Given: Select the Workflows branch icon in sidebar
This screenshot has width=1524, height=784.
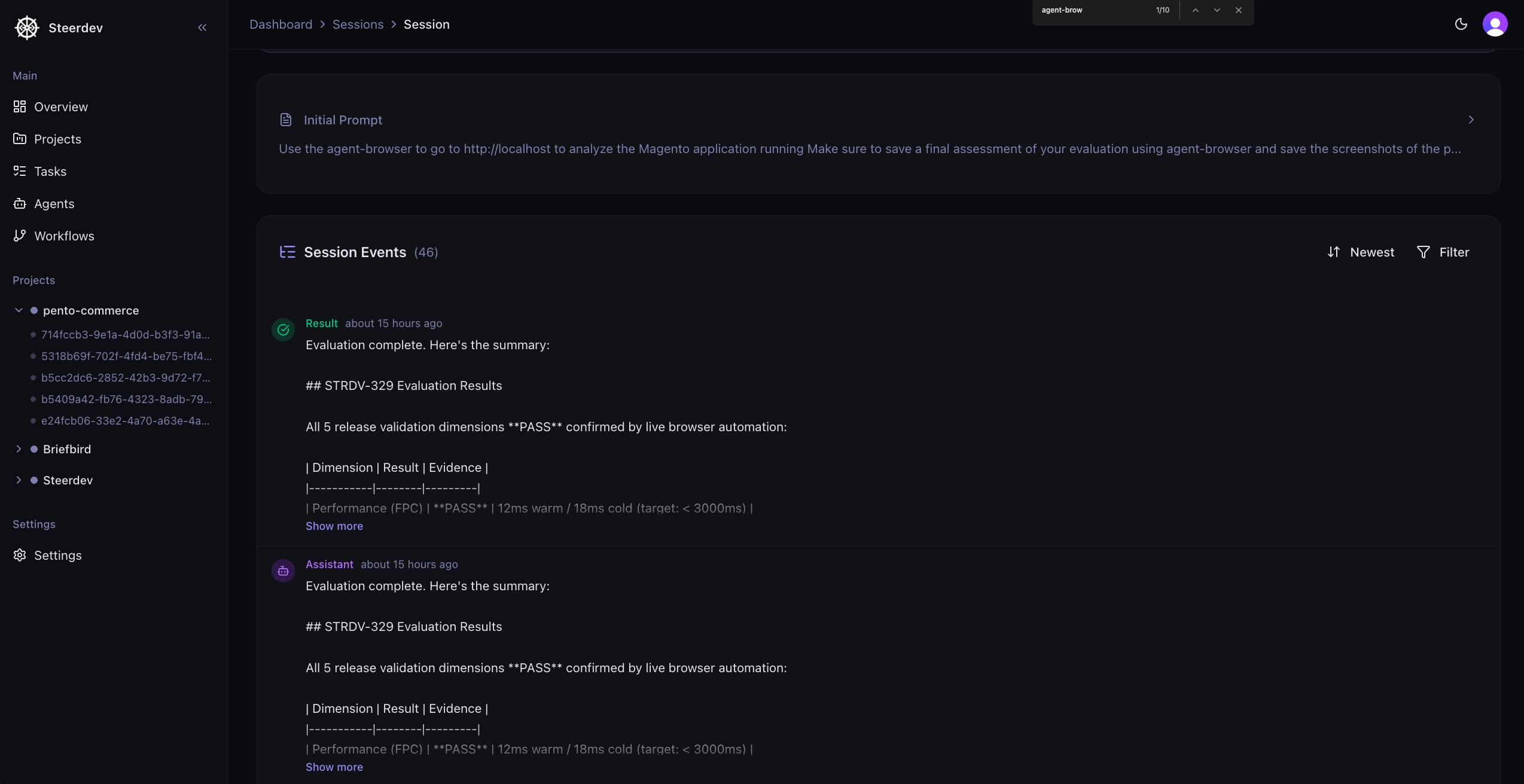Looking at the screenshot, I should (20, 236).
